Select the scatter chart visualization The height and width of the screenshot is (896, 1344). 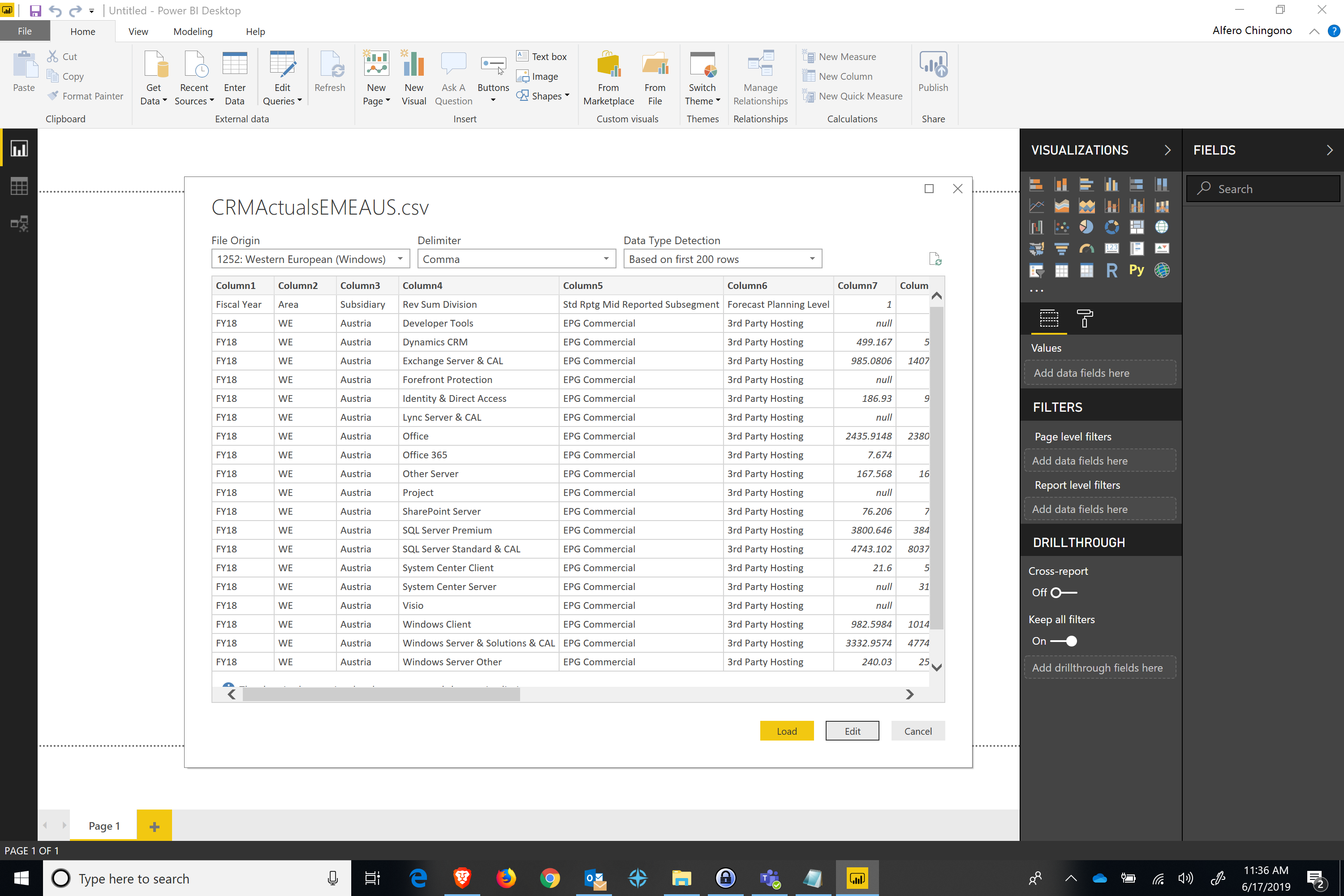(1061, 227)
